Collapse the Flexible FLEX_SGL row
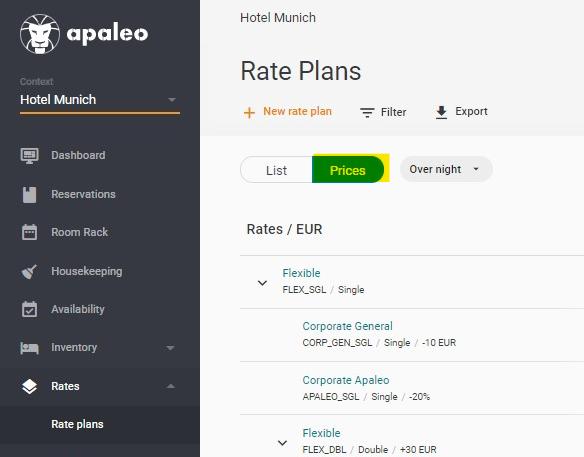Image resolution: width=584 pixels, height=457 pixels. click(x=262, y=283)
